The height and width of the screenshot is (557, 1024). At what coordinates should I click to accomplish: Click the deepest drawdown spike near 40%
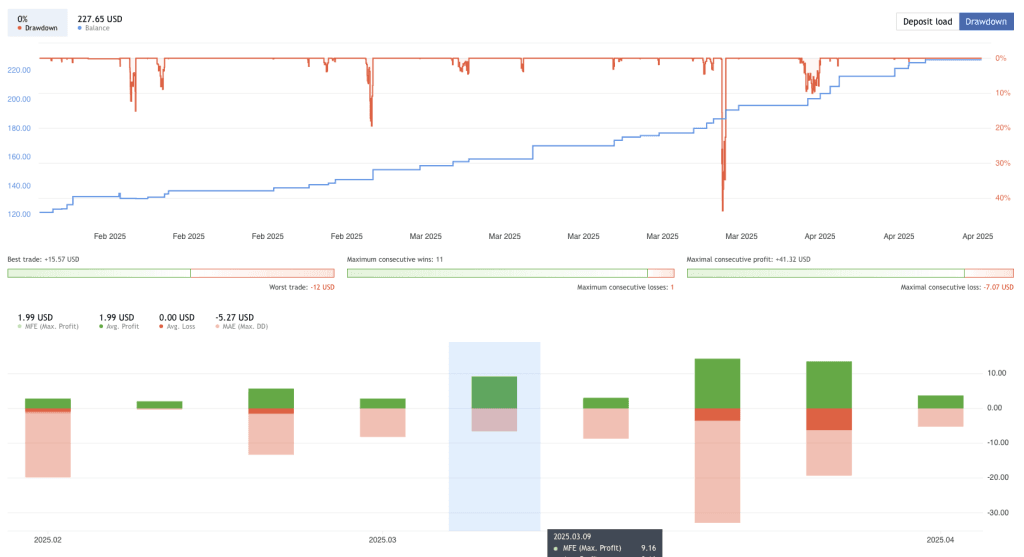coord(722,205)
